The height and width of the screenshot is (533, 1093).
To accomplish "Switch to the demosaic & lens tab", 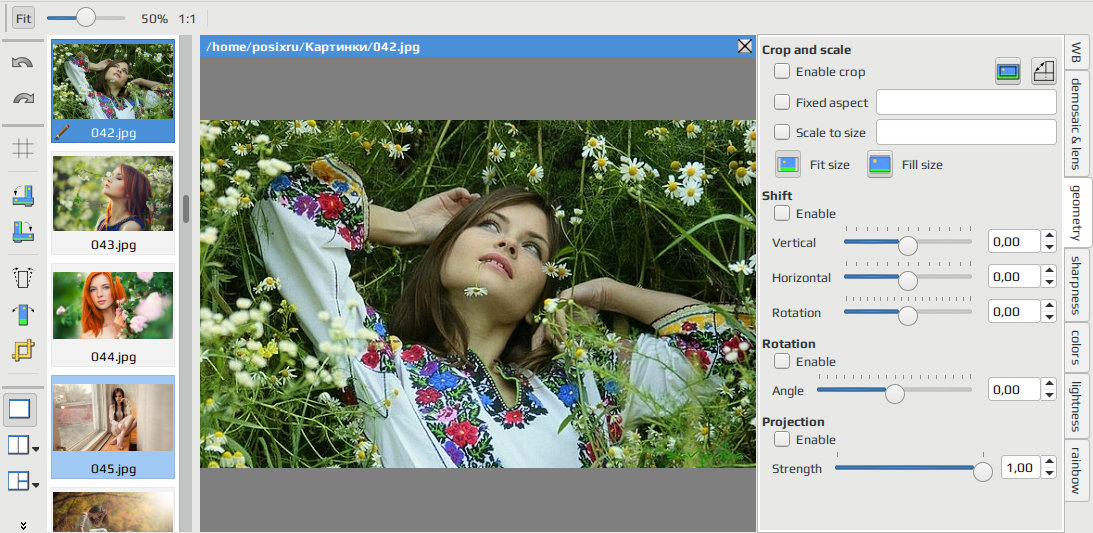I will [x=1077, y=123].
